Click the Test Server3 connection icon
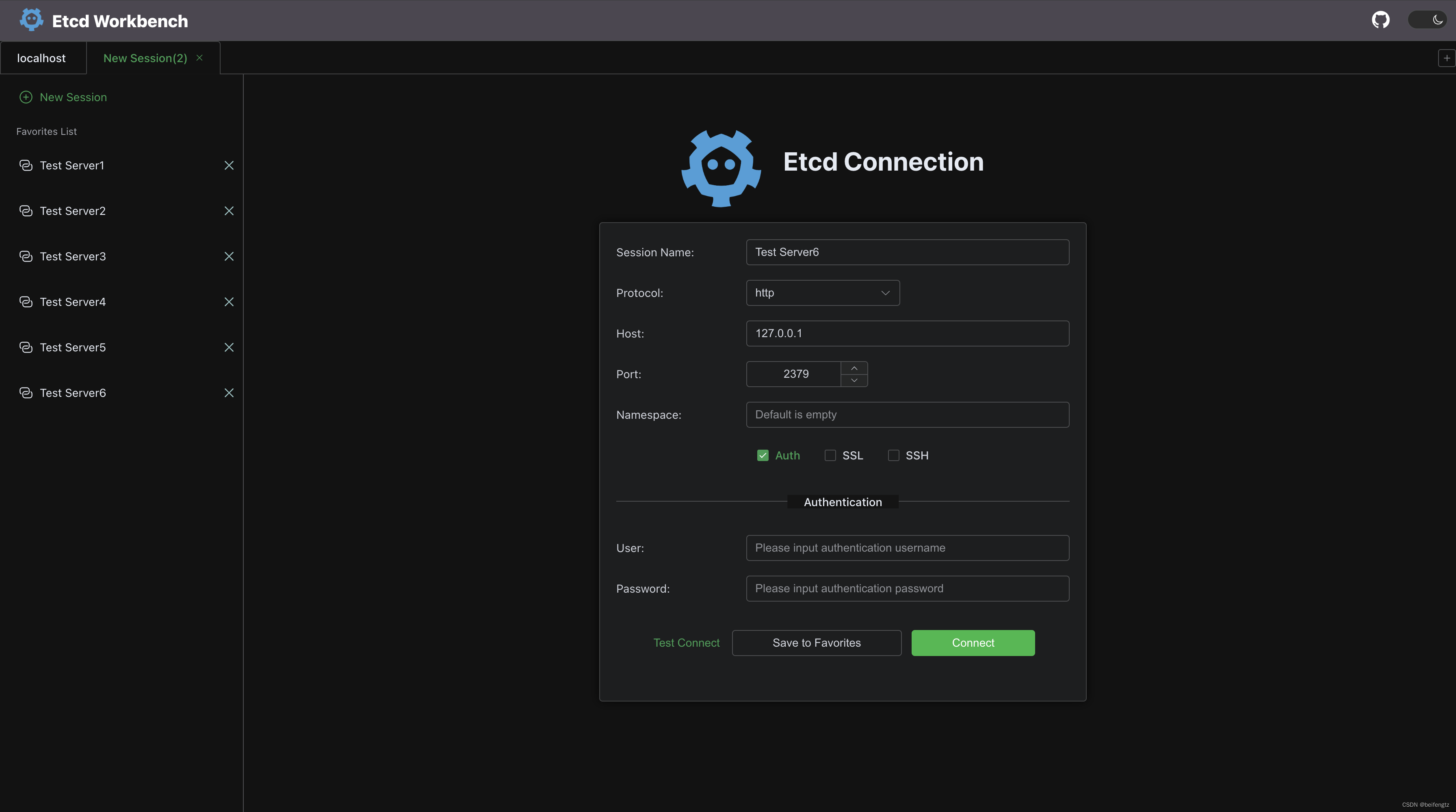Image resolution: width=1456 pixels, height=812 pixels. pyautogui.click(x=26, y=257)
